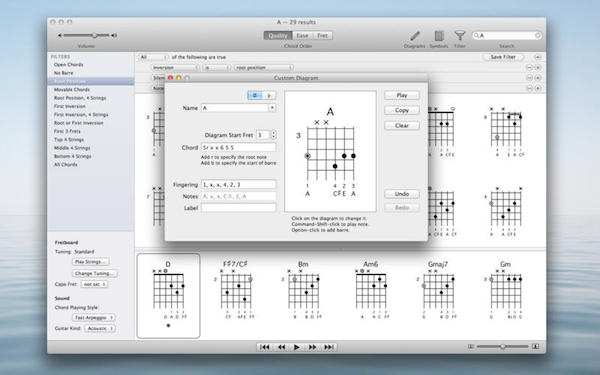Click the fast-forward double-arrow control

(x=313, y=347)
